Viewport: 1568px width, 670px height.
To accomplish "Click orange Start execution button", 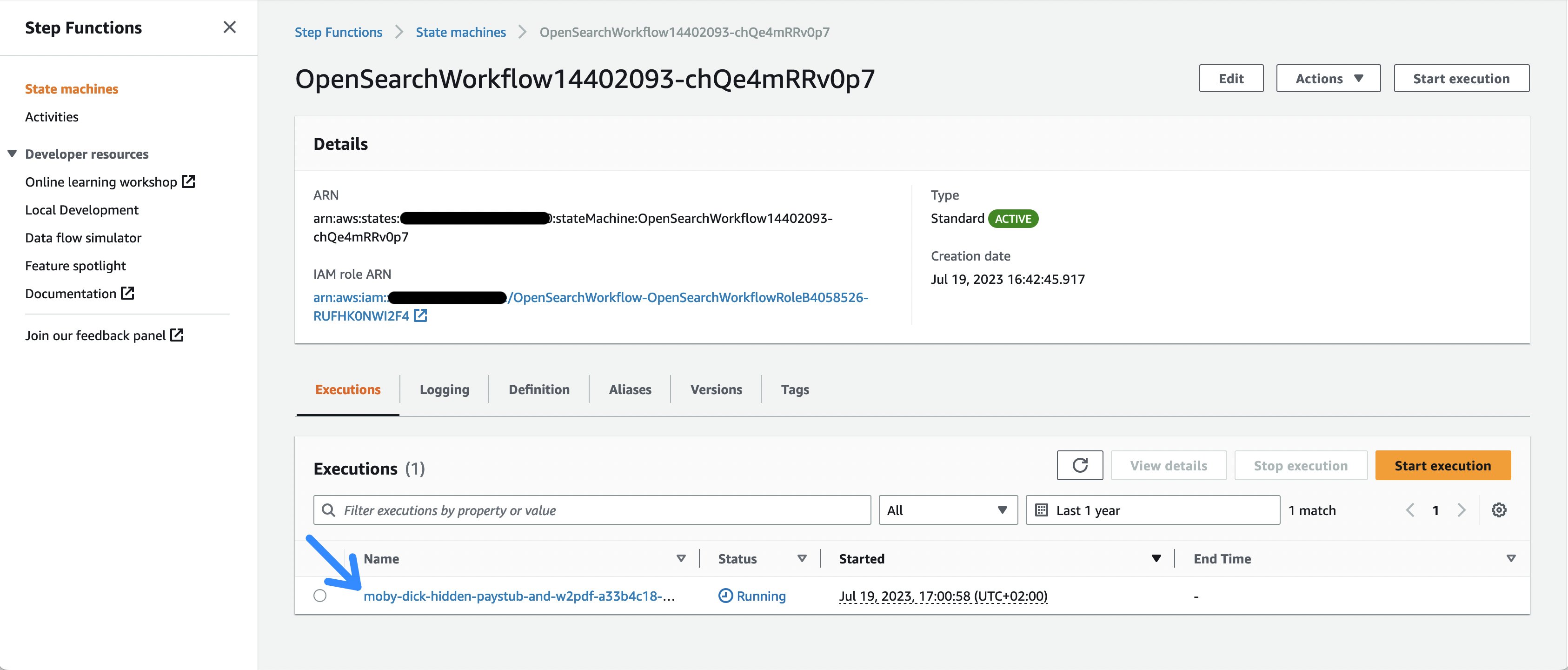I will pyautogui.click(x=1442, y=465).
